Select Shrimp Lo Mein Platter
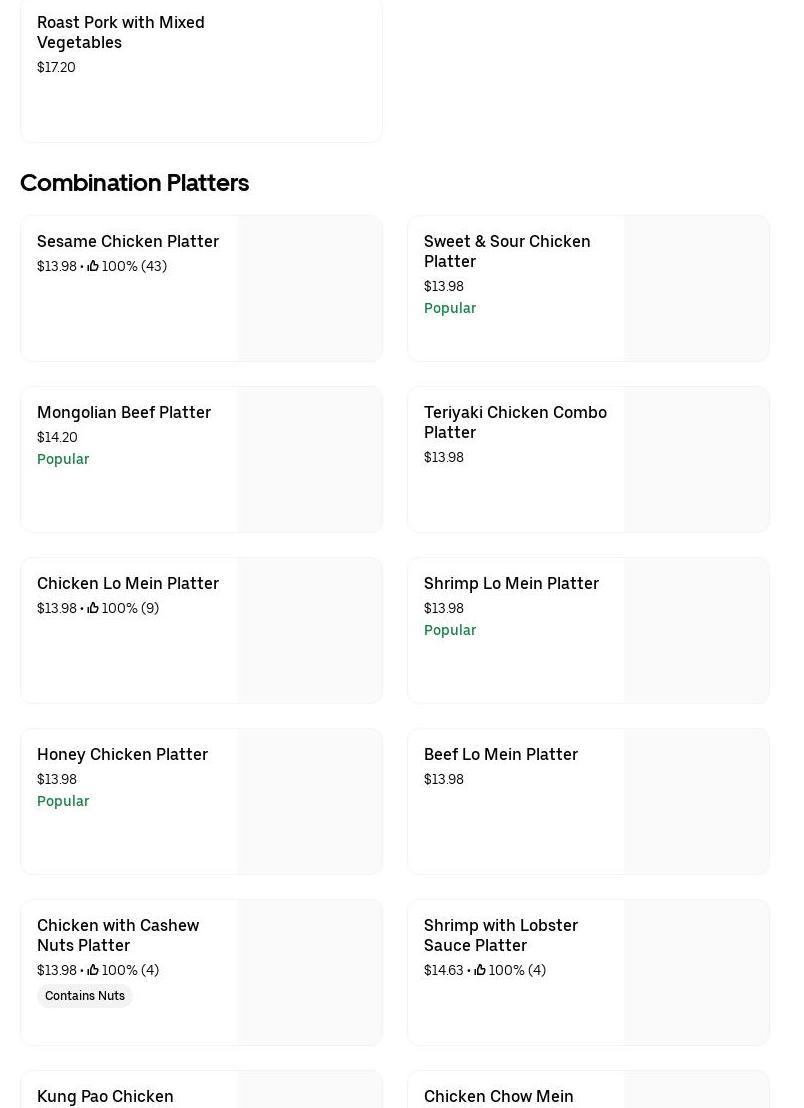 [511, 583]
